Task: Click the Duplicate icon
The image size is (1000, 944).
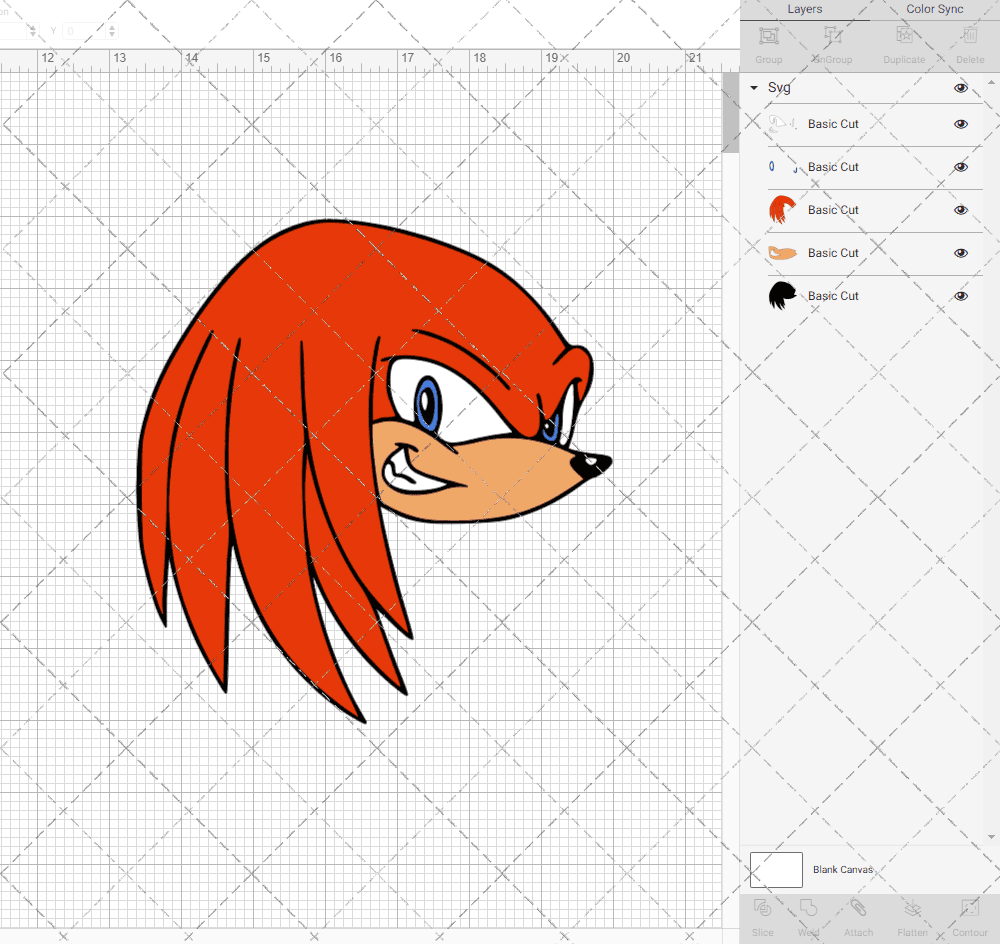Action: click(x=904, y=36)
